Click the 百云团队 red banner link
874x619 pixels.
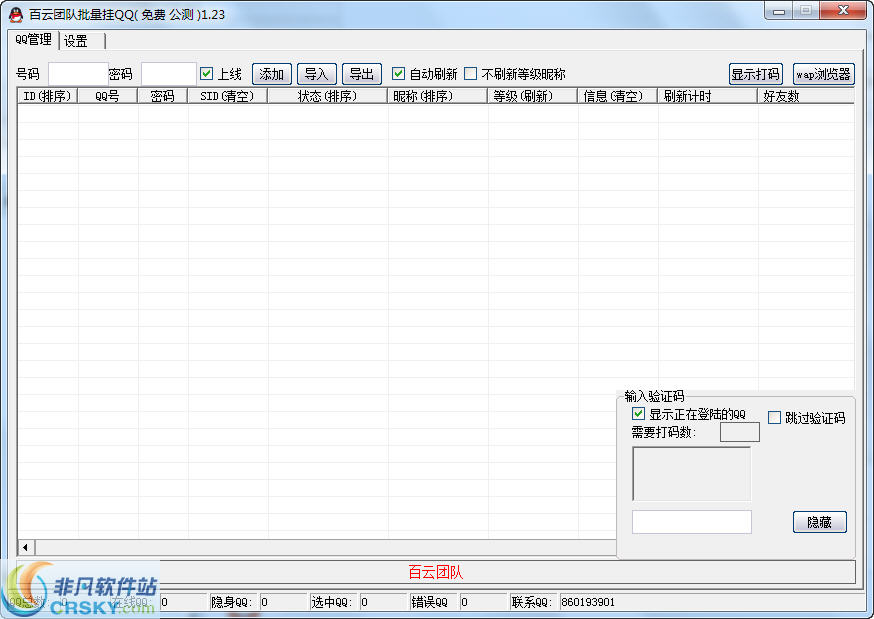coord(435,572)
